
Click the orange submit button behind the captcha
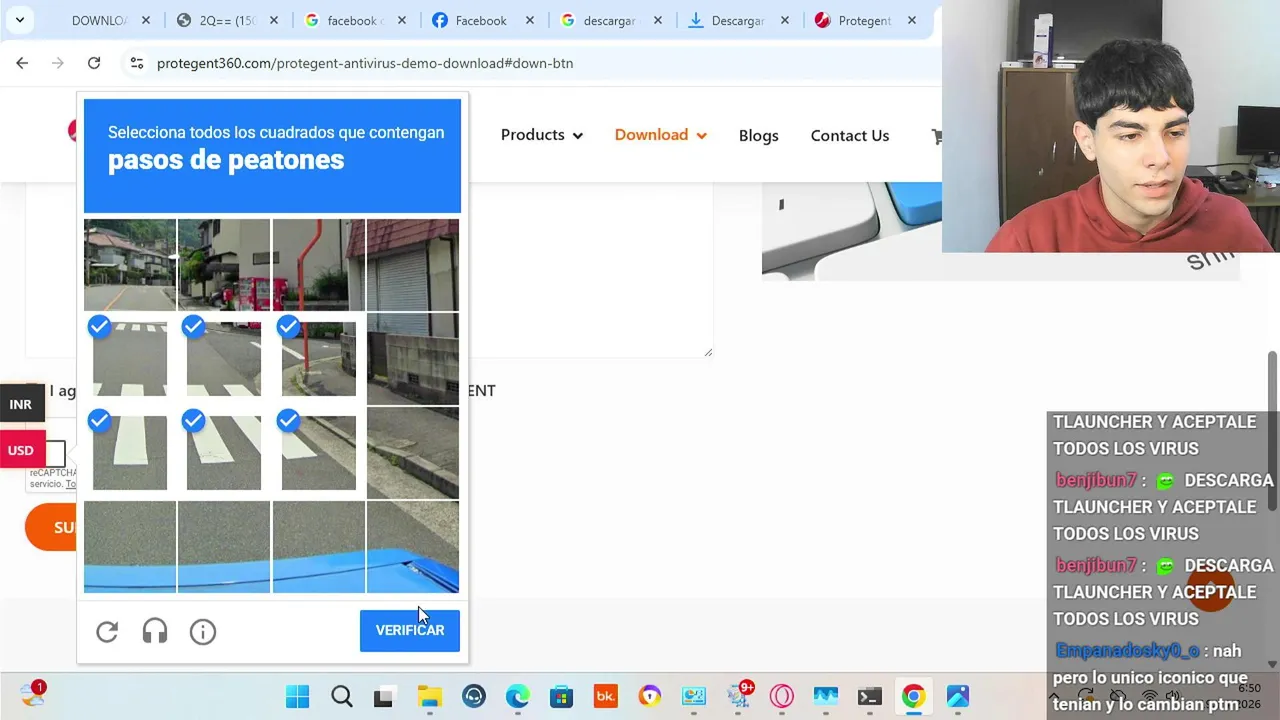[51, 527]
